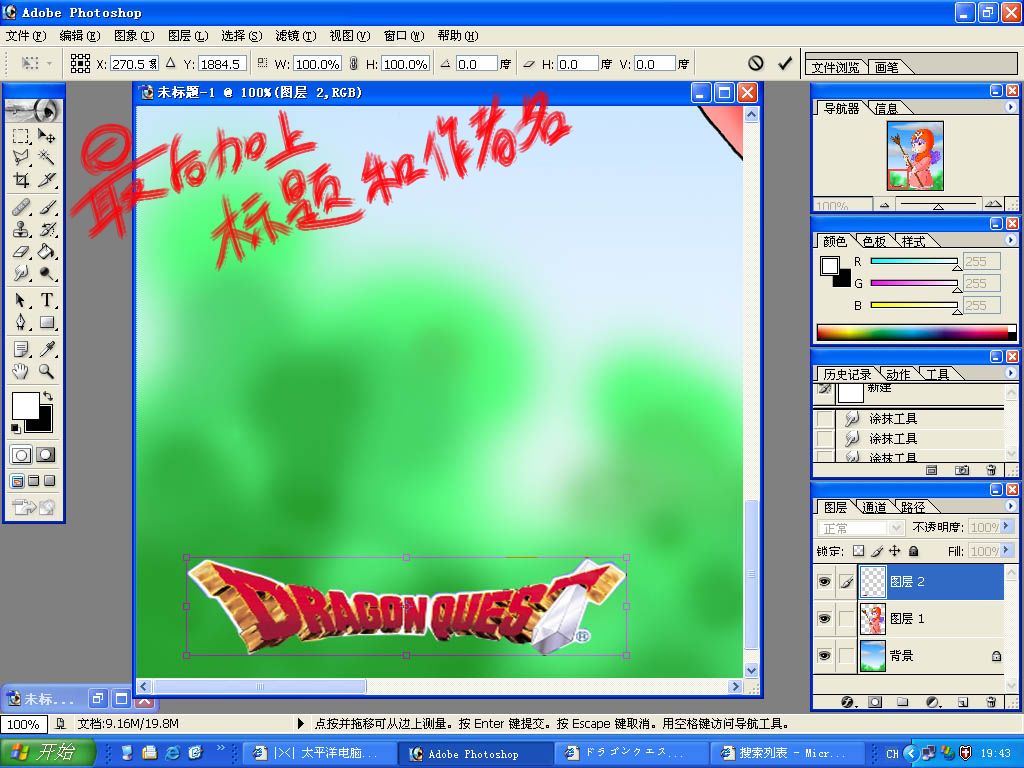Select the Rectangular Marquee tool

(x=21, y=136)
